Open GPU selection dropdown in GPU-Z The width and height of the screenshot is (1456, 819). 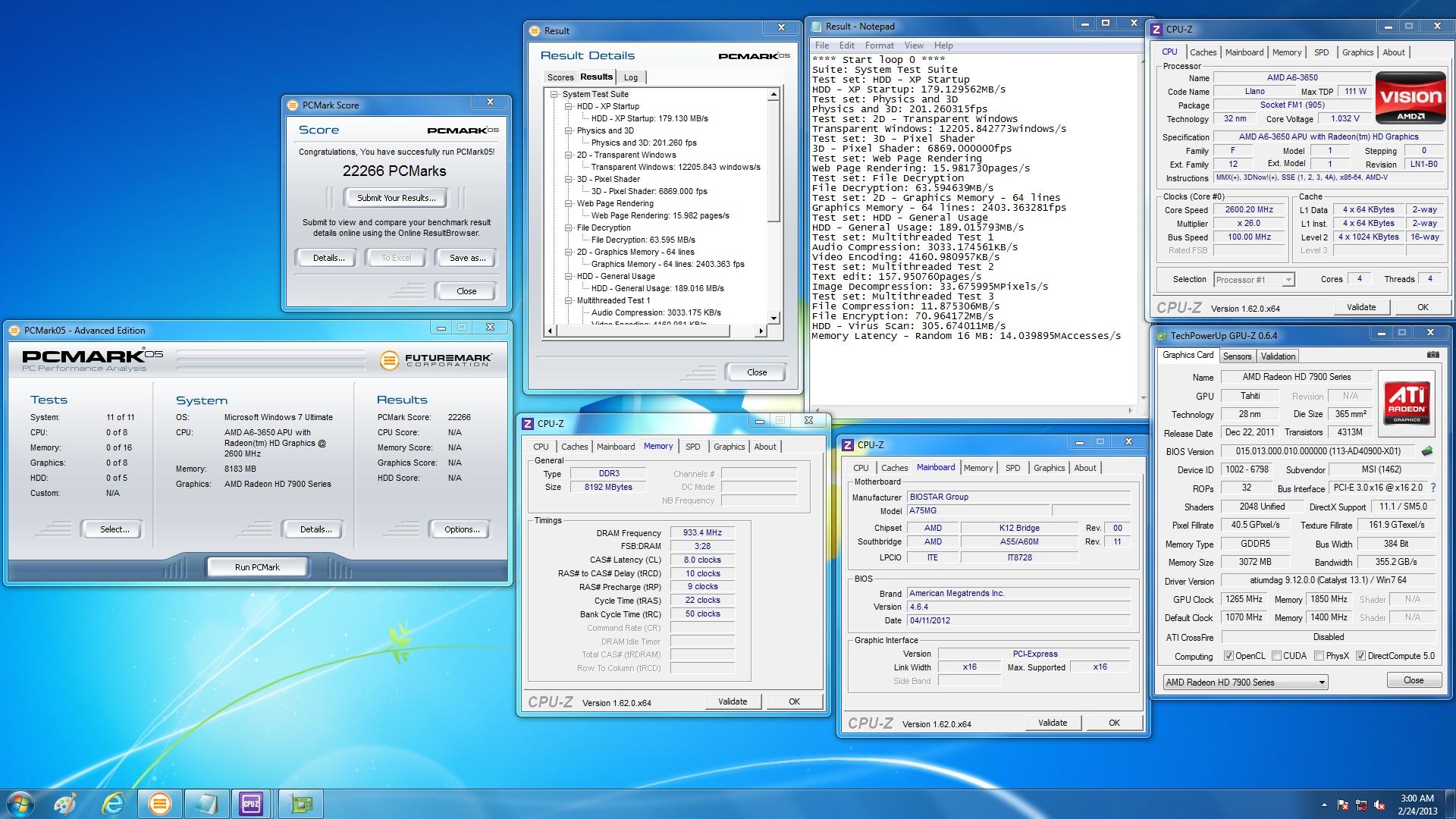pos(1245,682)
